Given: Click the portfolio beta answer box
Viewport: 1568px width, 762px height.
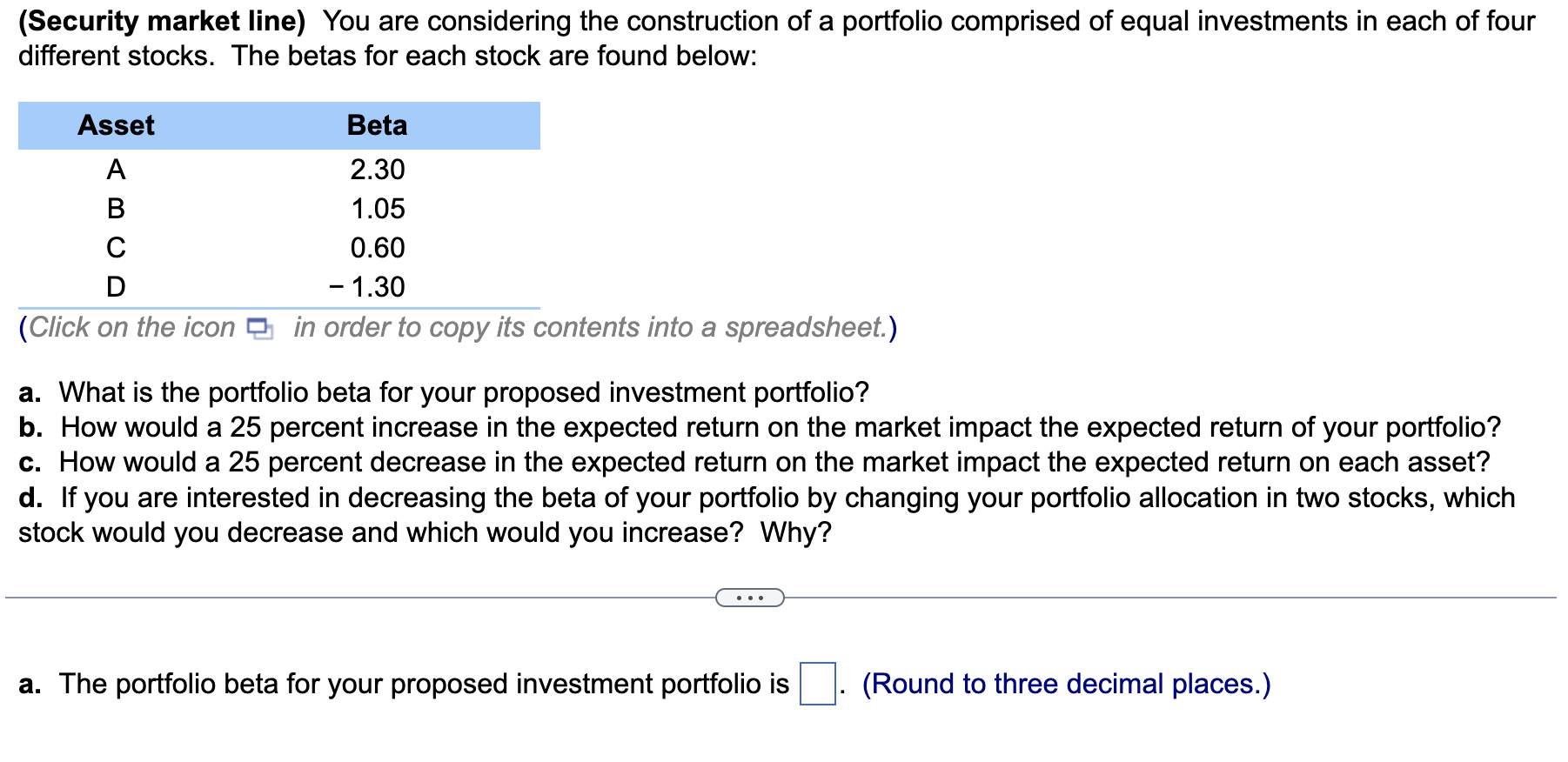Looking at the screenshot, I should click(818, 684).
